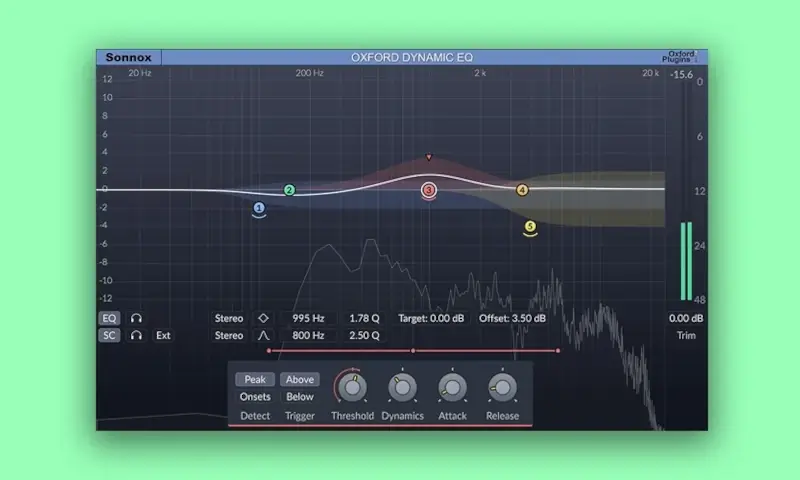
Task: Click the Sonnox logo button
Action: coord(129,57)
